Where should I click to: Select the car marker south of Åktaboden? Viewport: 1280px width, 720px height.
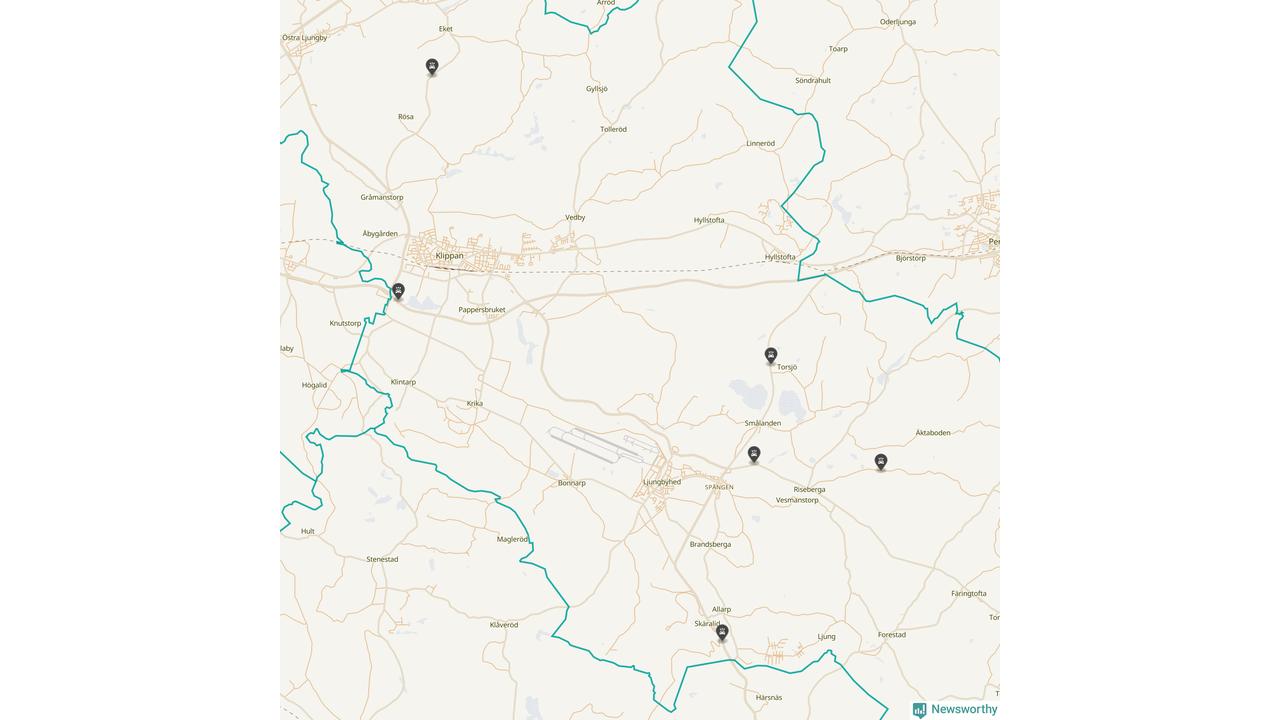[881, 461]
